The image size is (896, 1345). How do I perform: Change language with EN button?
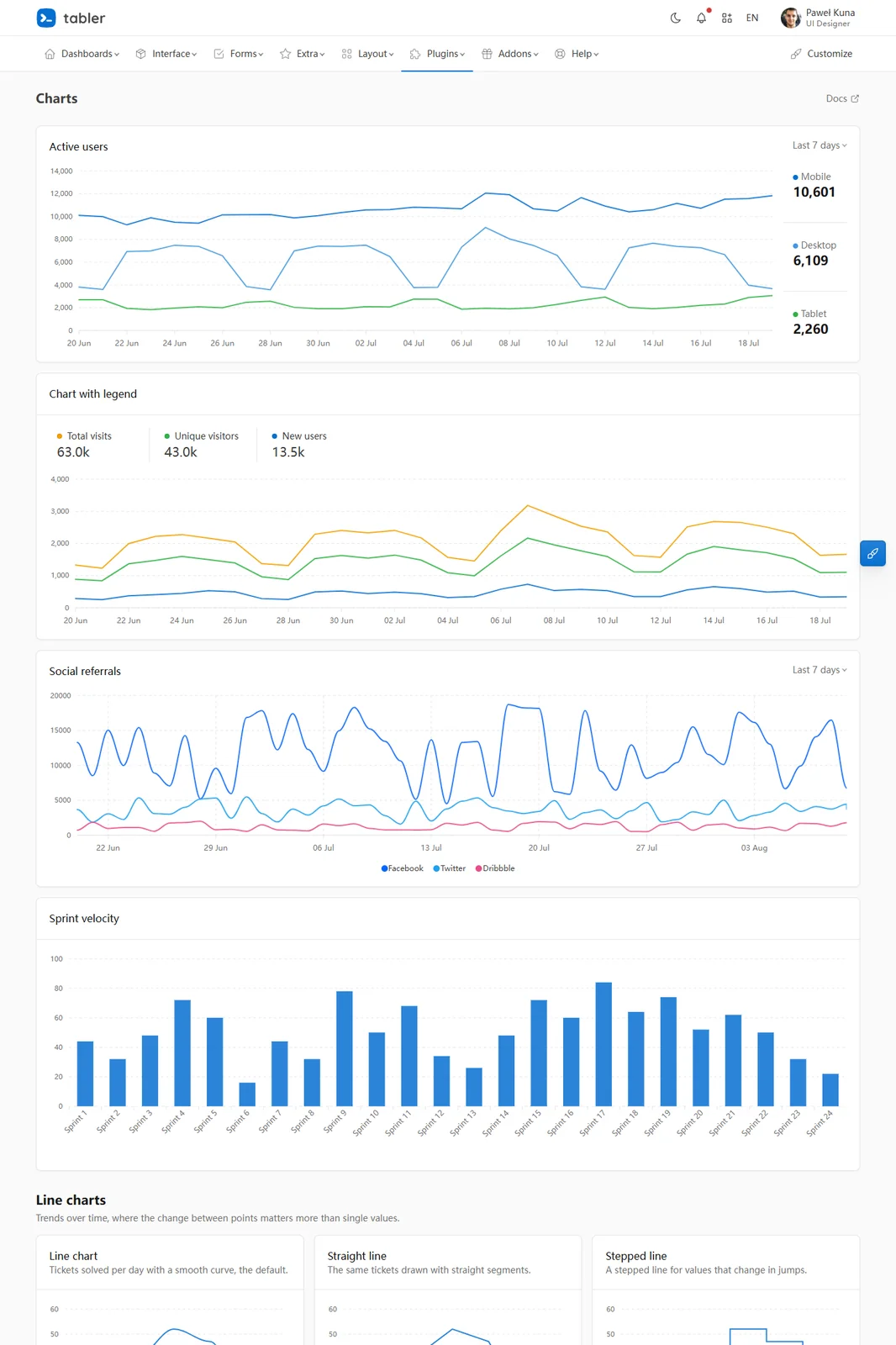tap(752, 18)
